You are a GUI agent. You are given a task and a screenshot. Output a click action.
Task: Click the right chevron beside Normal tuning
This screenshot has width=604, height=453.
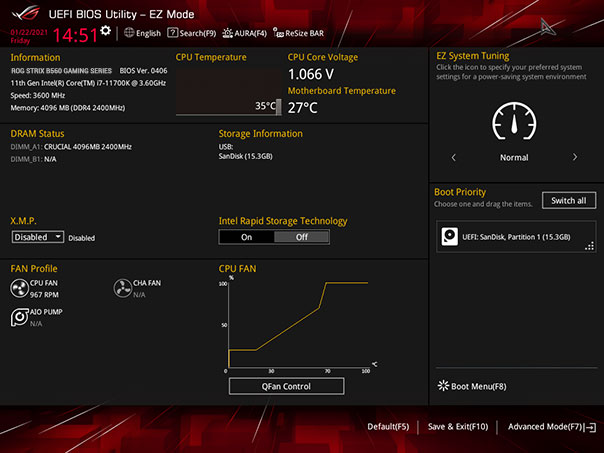[x=575, y=157]
